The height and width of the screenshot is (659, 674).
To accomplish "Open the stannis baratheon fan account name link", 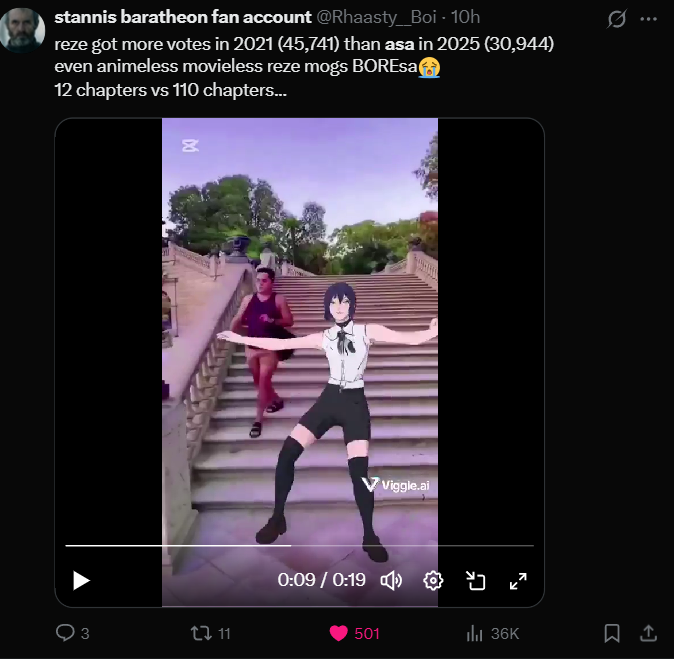I will tap(183, 17).
